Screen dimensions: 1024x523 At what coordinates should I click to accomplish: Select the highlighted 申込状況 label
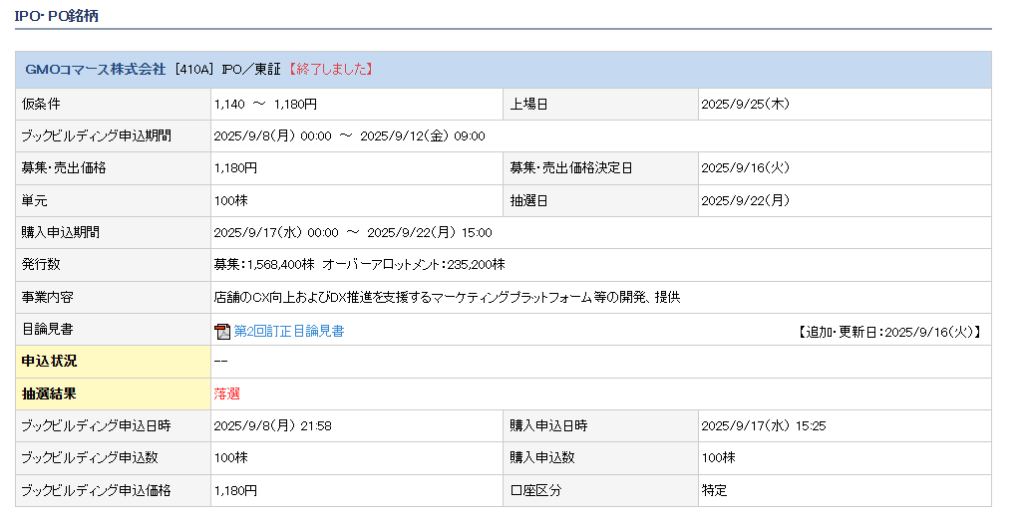click(x=49, y=361)
